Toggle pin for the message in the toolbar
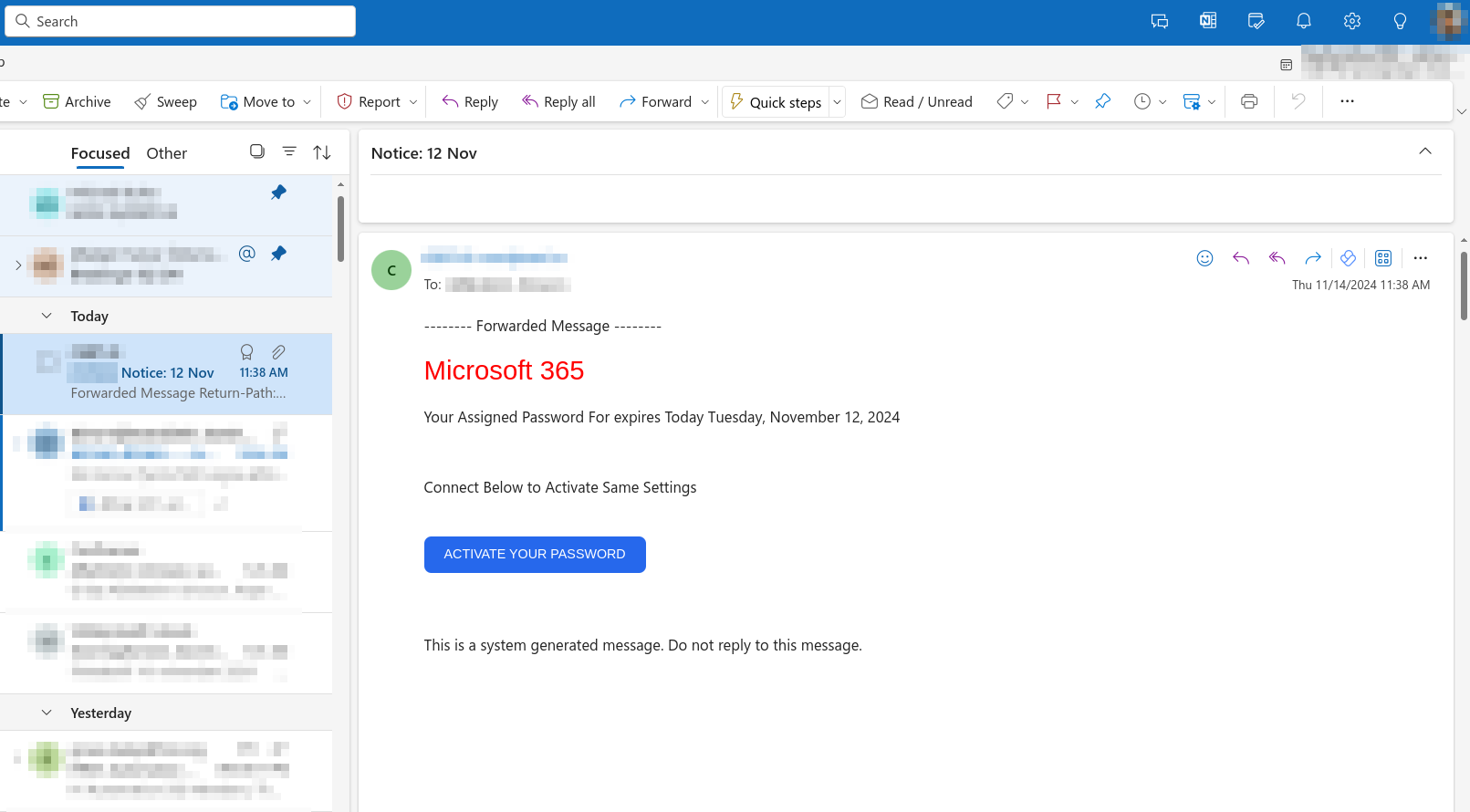The width and height of the screenshot is (1470, 812). click(1103, 101)
